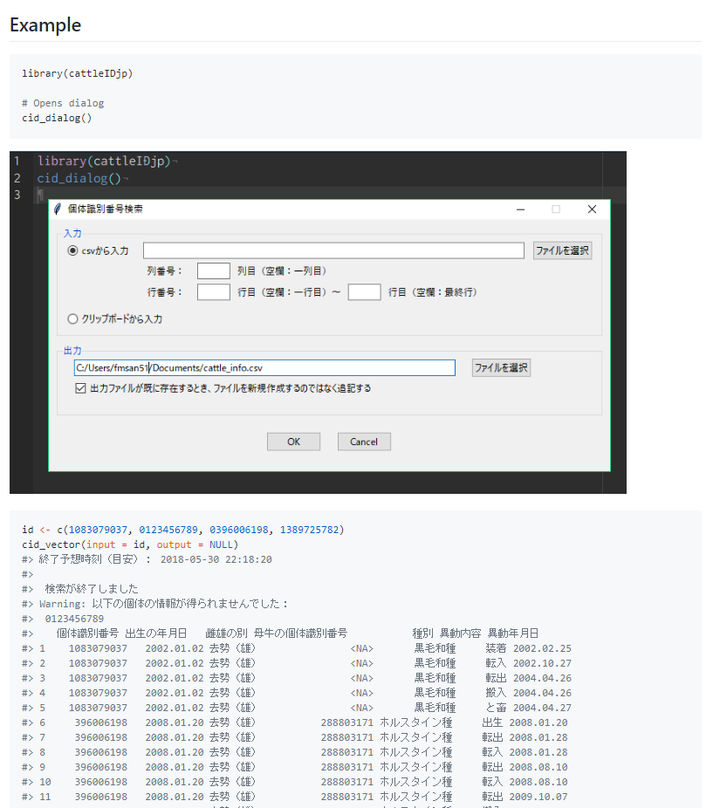Minimize the 個体識別番号検索 dialog
Screen dimensions: 720x808
pyautogui.click(x=521, y=209)
